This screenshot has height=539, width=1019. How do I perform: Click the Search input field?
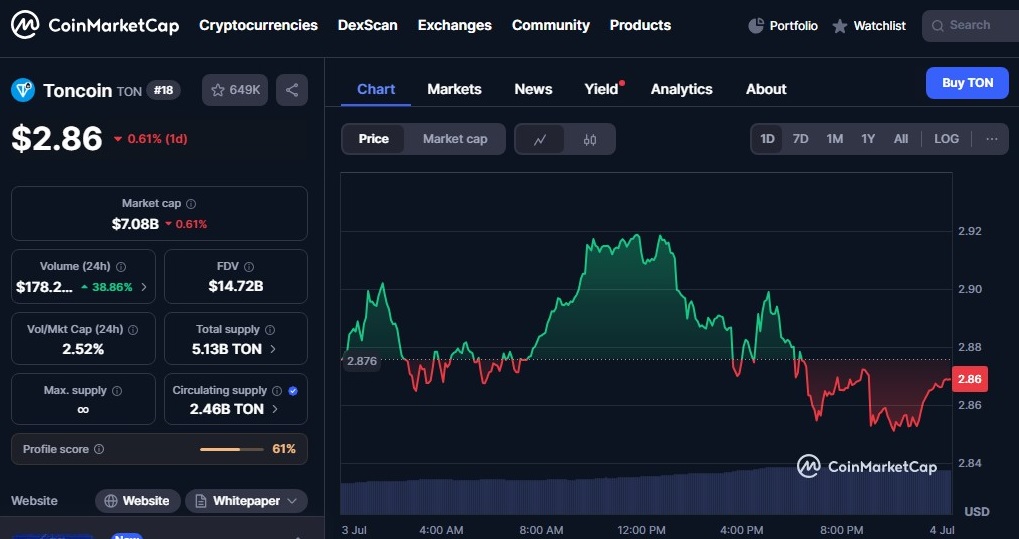click(x=971, y=26)
